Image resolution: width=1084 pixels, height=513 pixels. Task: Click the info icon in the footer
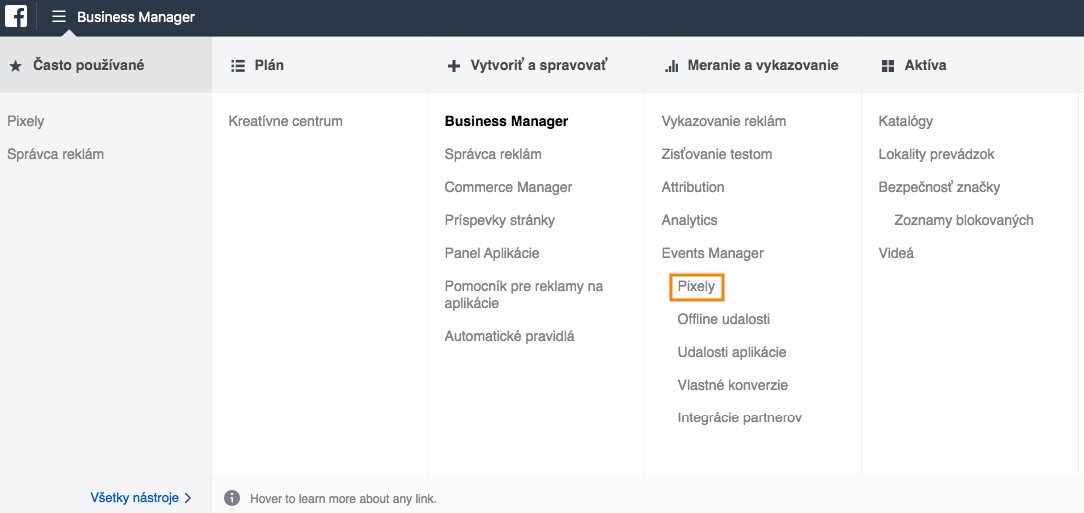[232, 498]
